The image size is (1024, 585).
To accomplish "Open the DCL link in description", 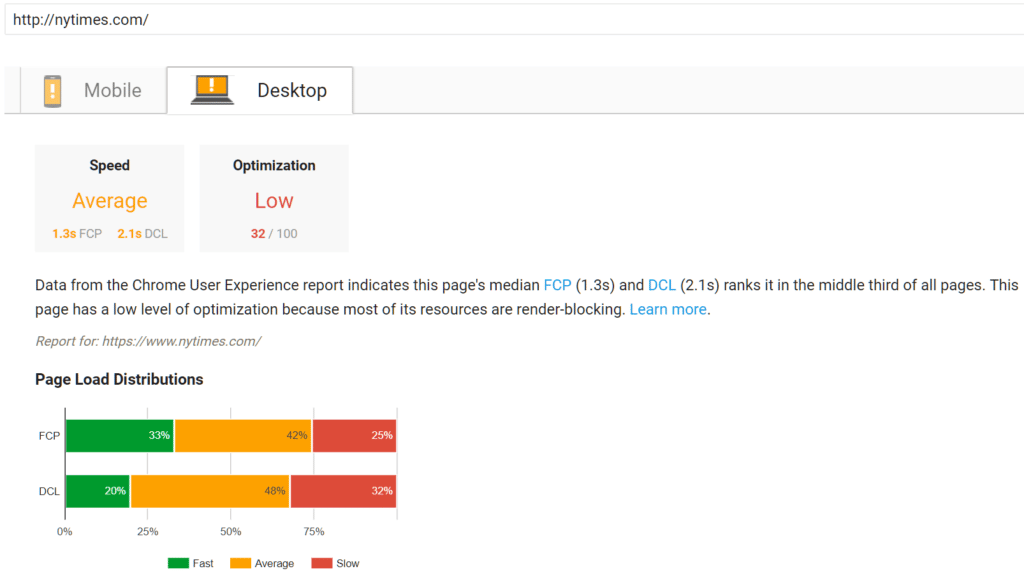I will pos(662,285).
